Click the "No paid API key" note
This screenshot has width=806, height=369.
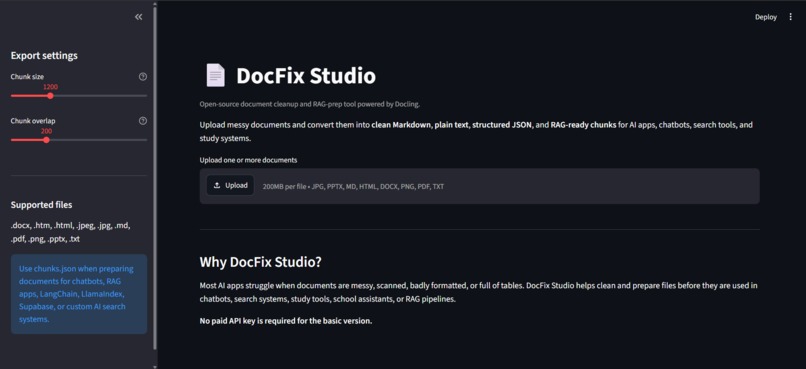(286, 321)
